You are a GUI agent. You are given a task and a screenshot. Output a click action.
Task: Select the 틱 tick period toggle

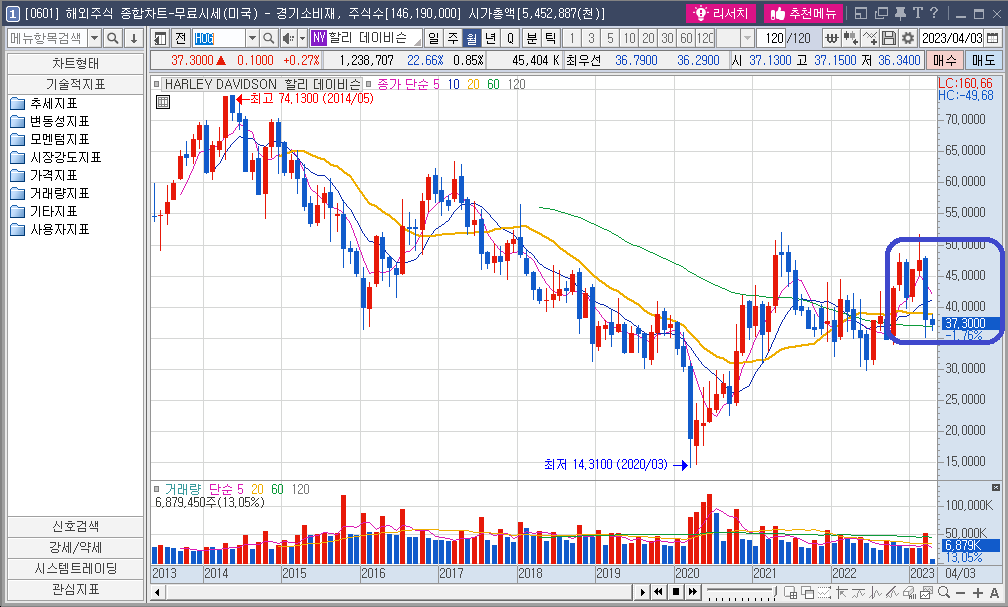click(550, 39)
